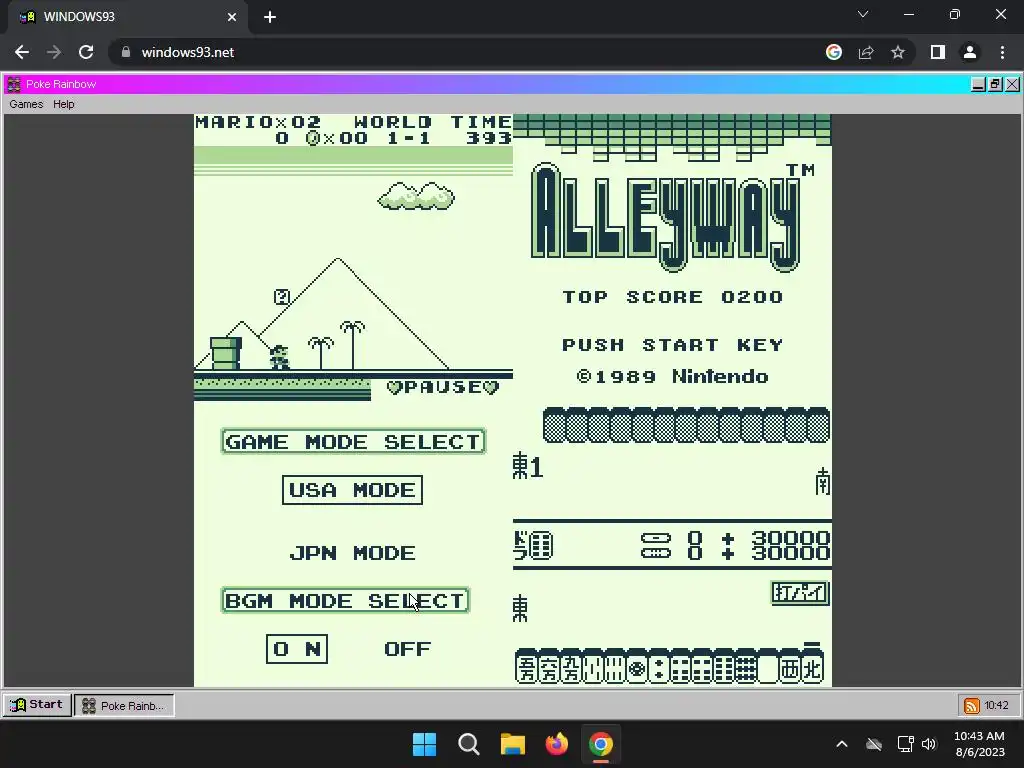Click the question mark block
The width and height of the screenshot is (1024, 768).
pyautogui.click(x=281, y=297)
